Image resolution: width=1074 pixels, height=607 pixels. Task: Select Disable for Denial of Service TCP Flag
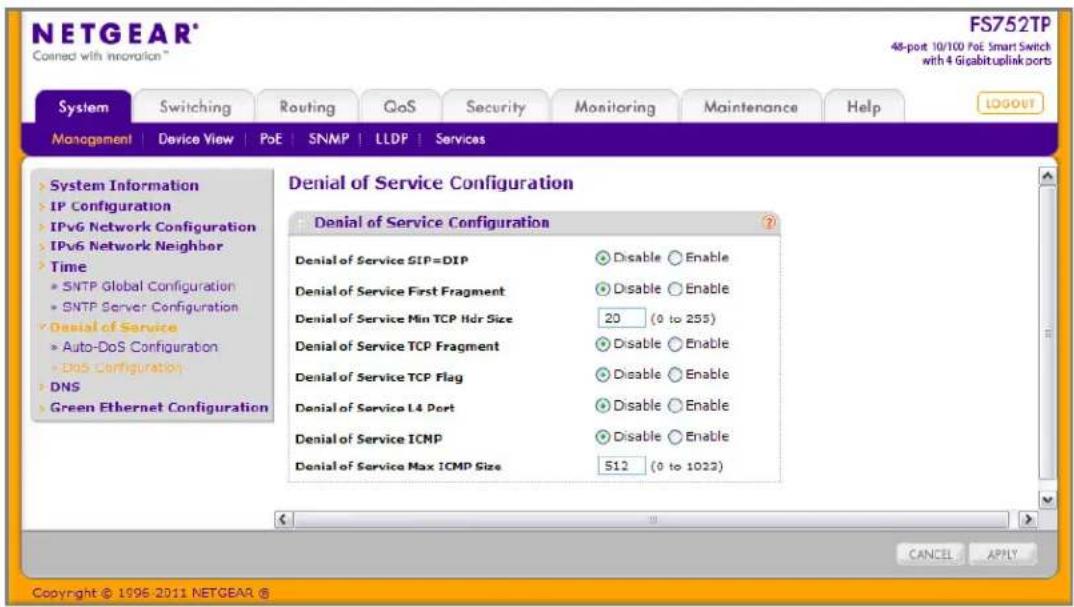pyautogui.click(x=602, y=375)
